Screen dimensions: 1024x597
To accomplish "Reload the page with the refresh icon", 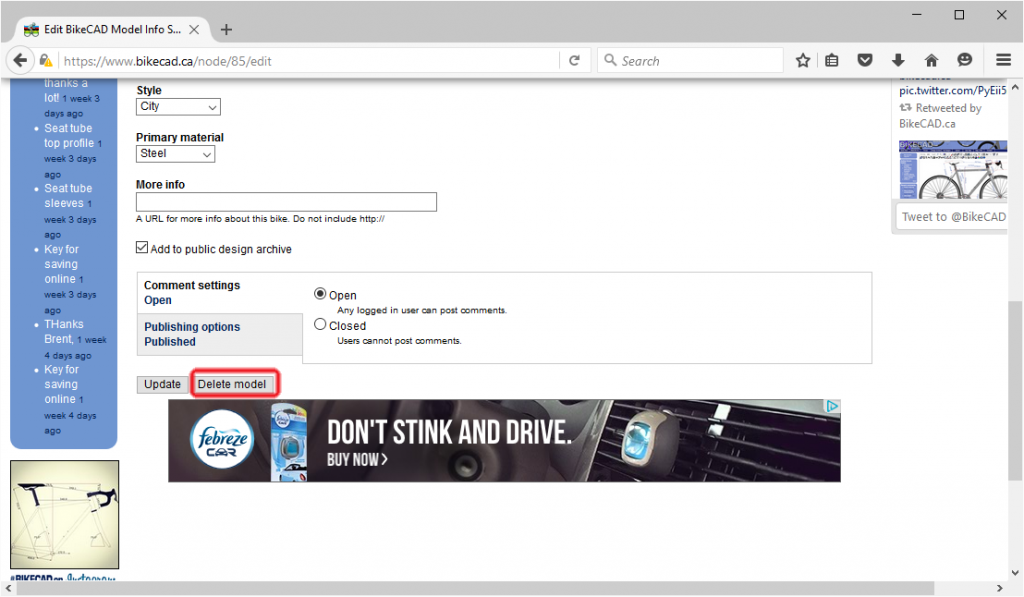I will pyautogui.click(x=574, y=60).
